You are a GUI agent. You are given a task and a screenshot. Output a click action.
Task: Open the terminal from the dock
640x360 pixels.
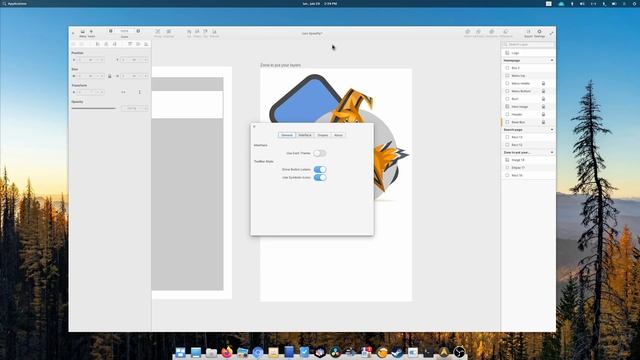click(428, 352)
